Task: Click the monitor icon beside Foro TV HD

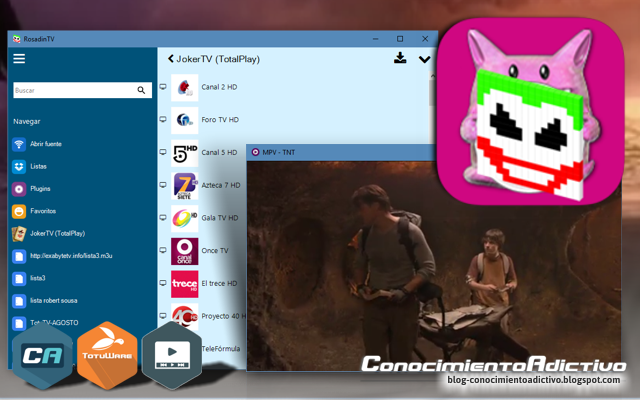Action: pyautogui.click(x=163, y=119)
